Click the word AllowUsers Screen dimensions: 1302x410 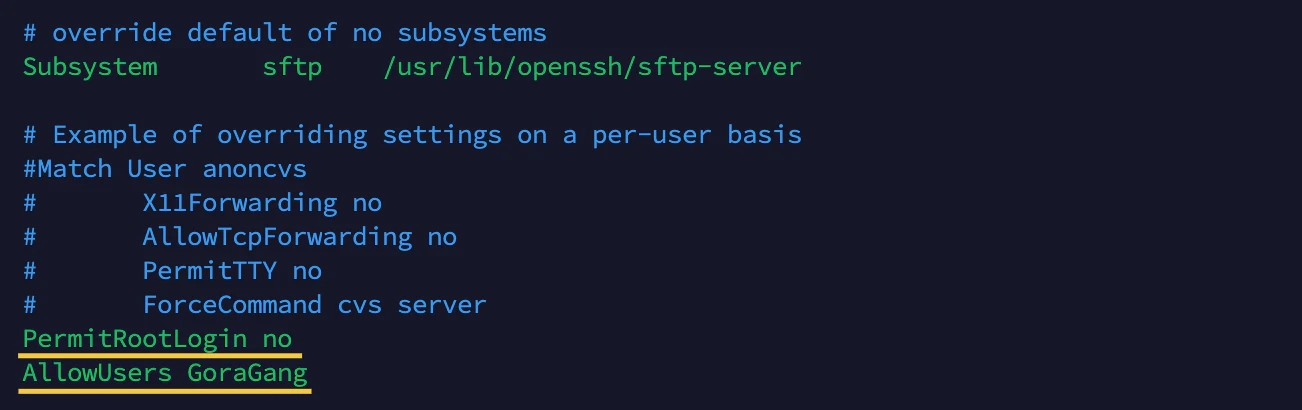click(97, 373)
